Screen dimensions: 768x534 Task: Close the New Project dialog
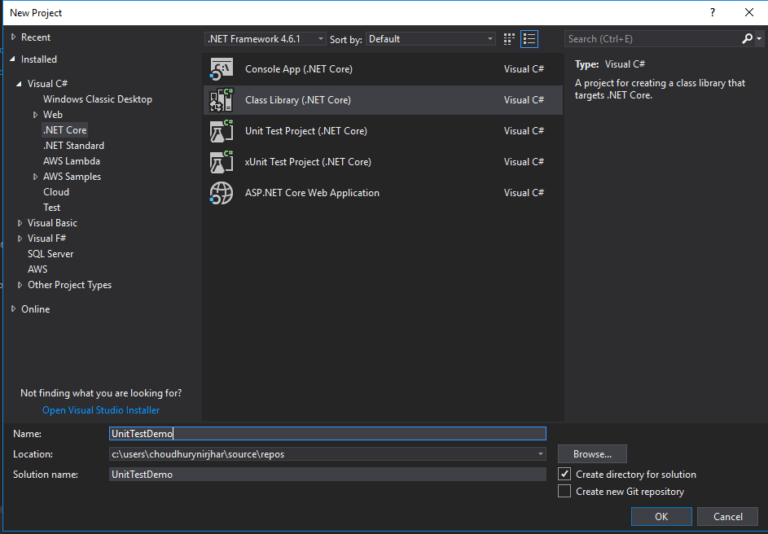point(749,13)
